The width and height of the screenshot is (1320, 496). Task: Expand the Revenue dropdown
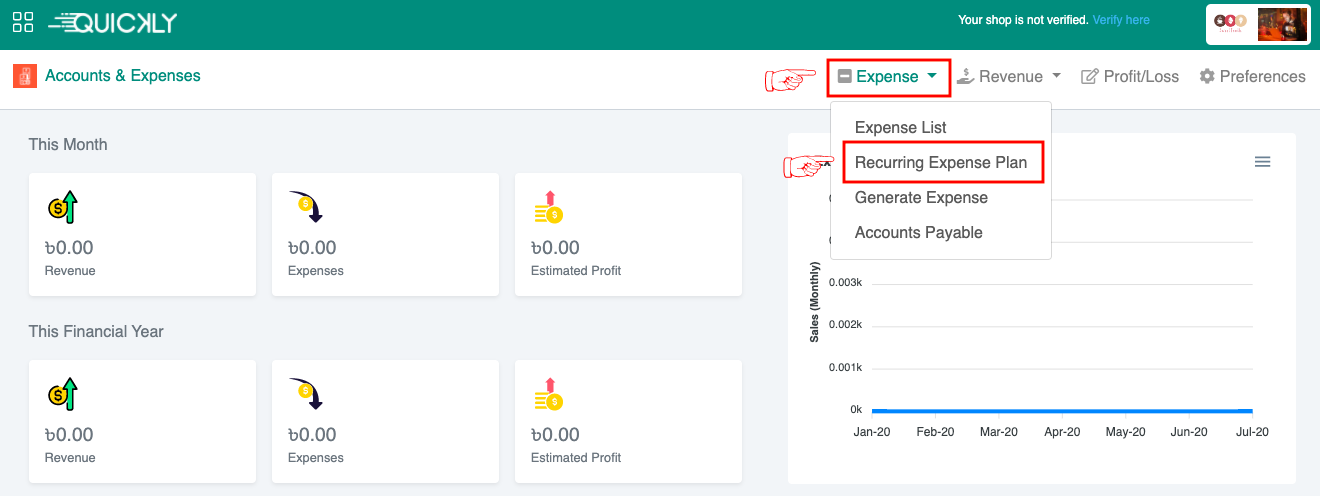tap(1009, 77)
